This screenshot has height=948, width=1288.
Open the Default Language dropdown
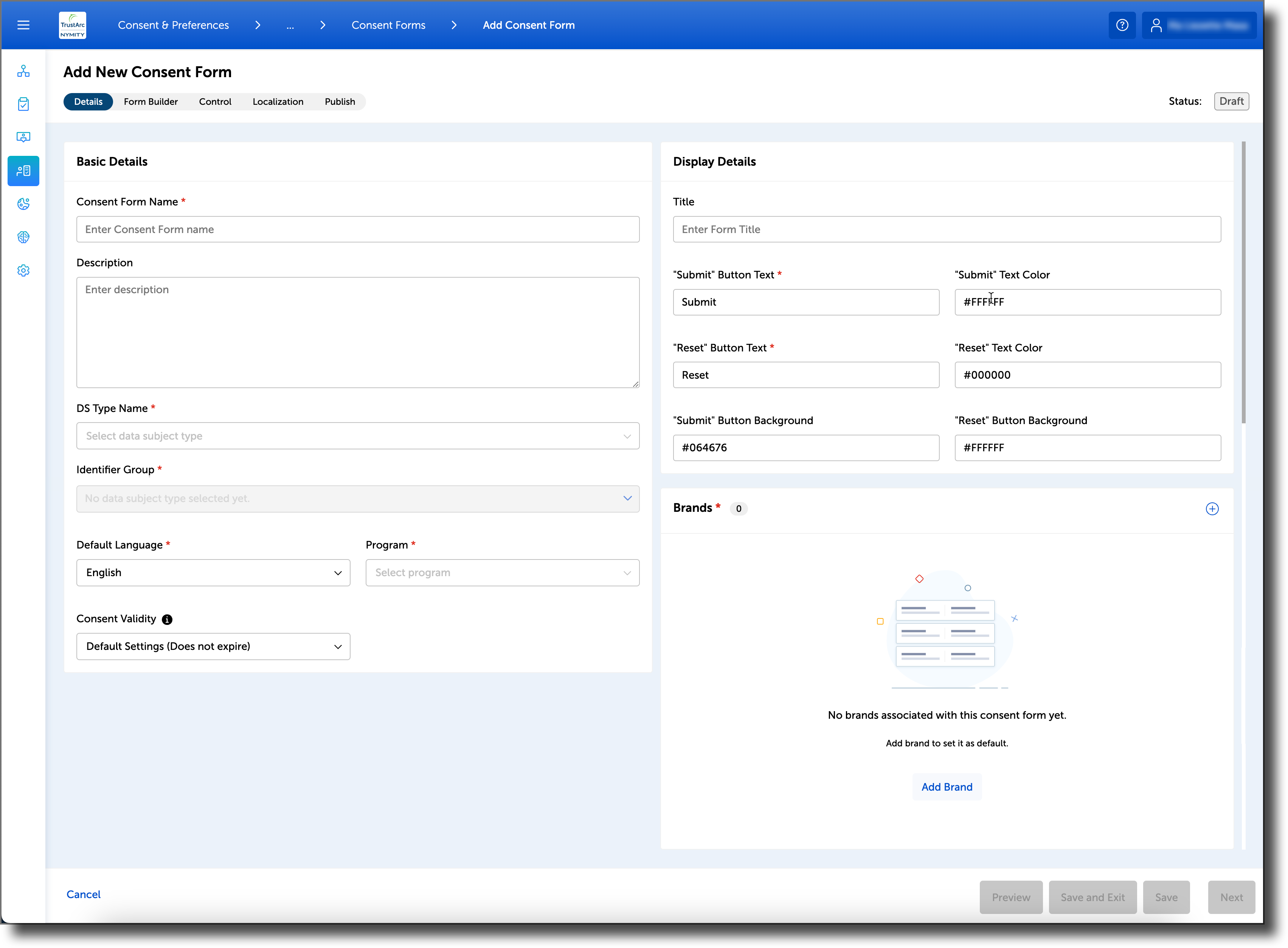[x=212, y=572]
